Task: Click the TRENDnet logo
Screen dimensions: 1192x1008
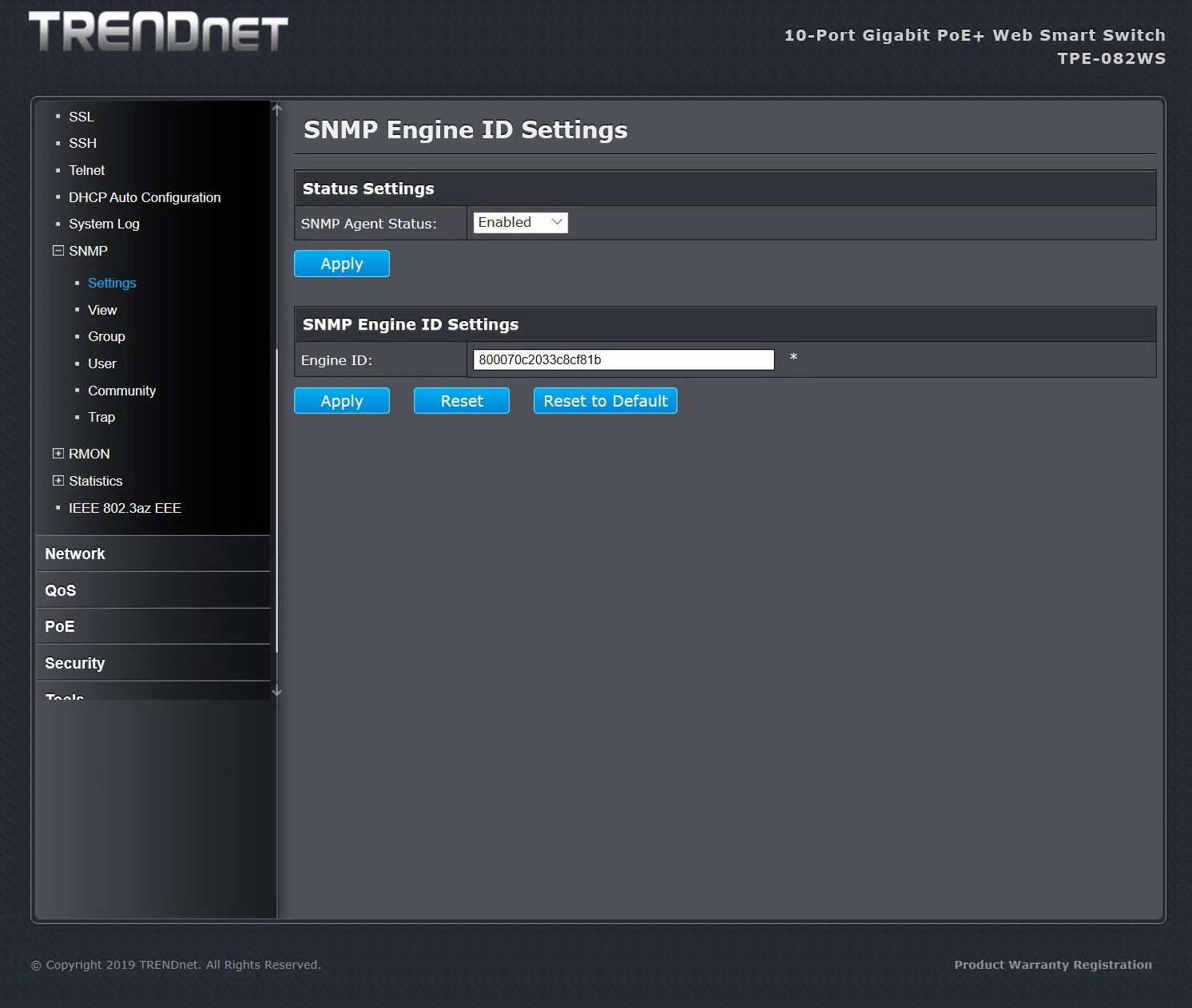Action: click(x=158, y=32)
